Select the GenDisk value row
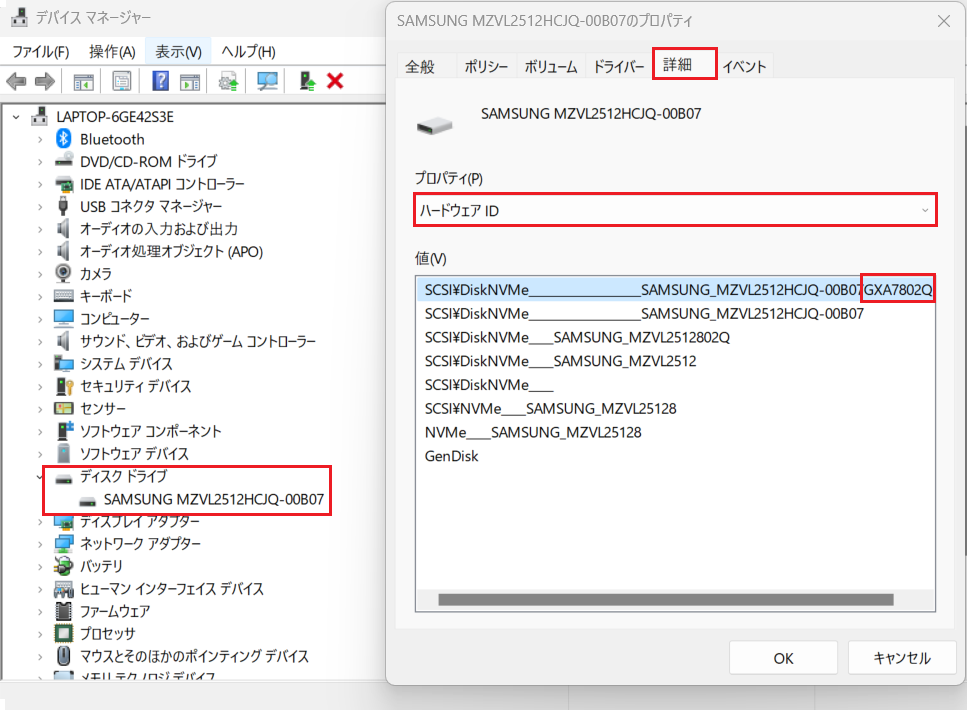967x710 pixels. coord(451,456)
